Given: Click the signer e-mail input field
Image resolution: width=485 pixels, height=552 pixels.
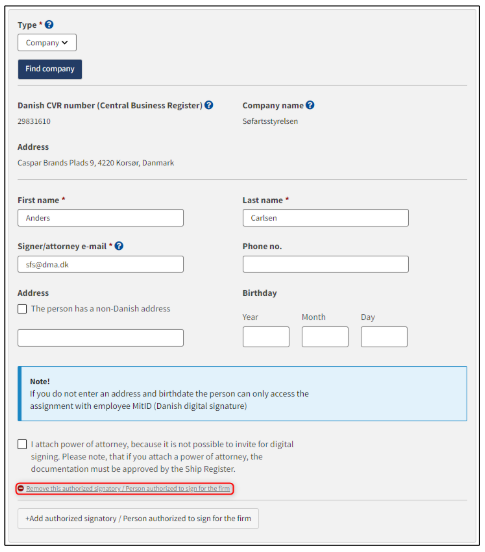Looking at the screenshot, I should pos(101,264).
